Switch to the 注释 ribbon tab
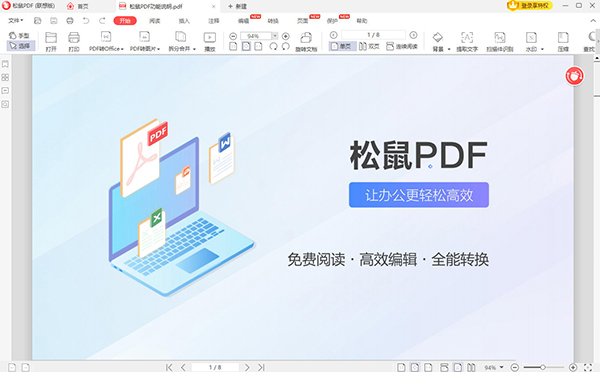600x372 pixels. pos(214,21)
